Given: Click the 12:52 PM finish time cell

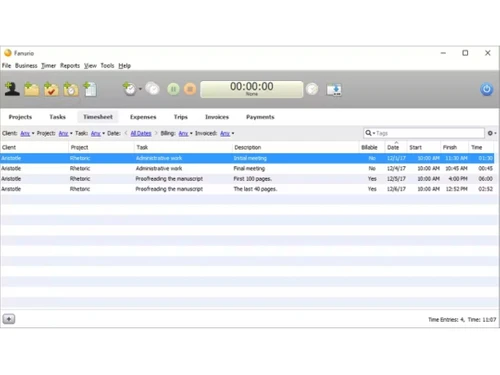Looking at the screenshot, I should [x=456, y=189].
